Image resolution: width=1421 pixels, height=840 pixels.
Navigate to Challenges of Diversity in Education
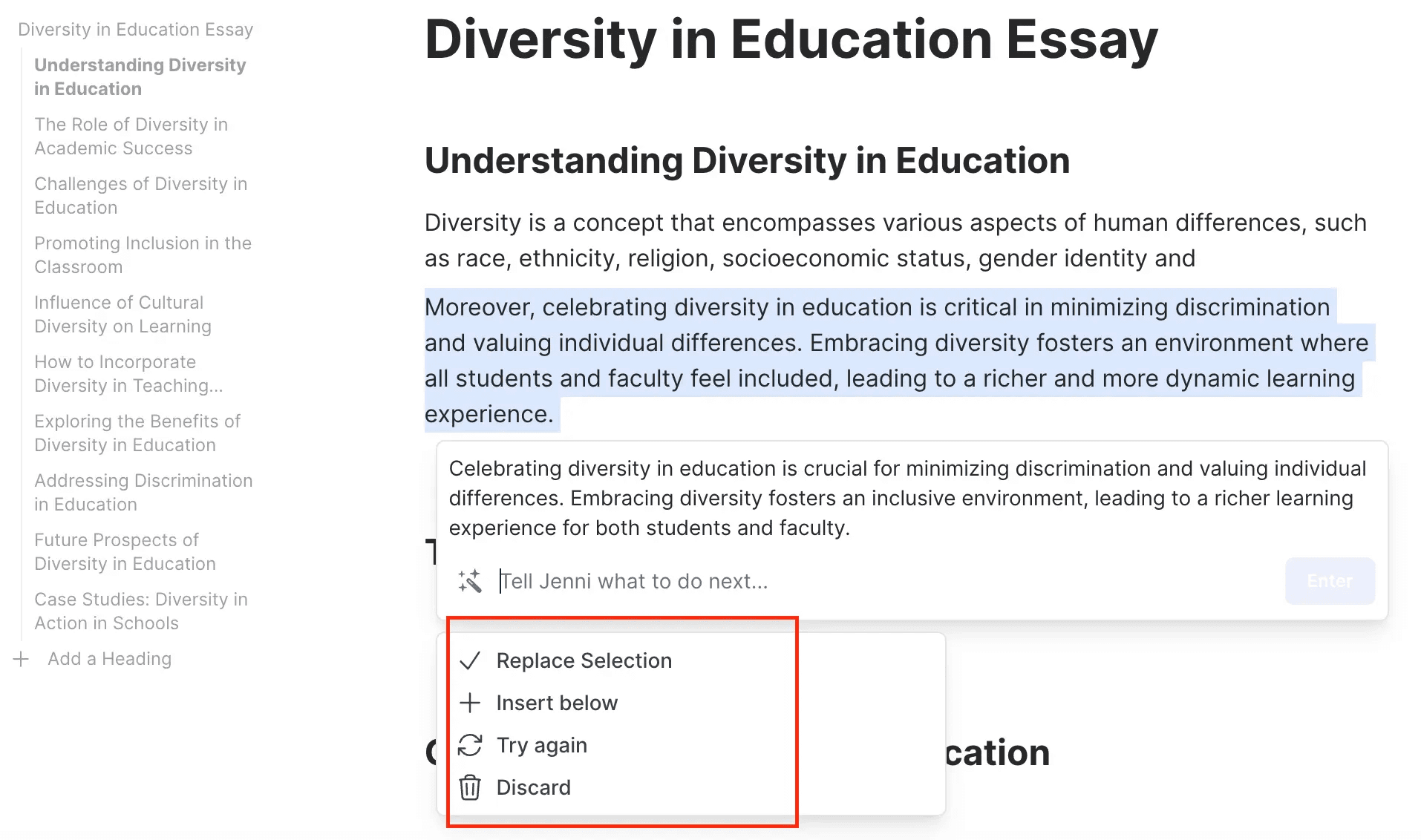coord(140,196)
